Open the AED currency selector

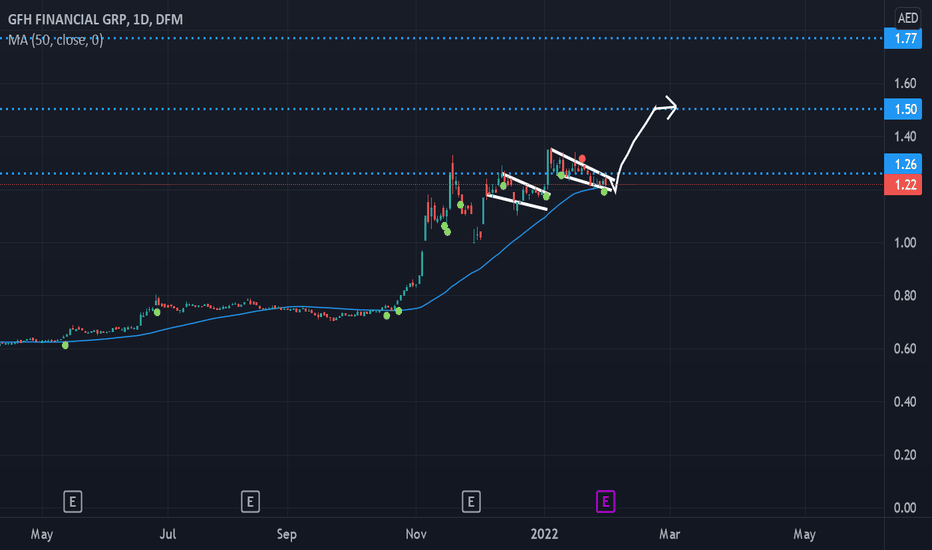908,18
